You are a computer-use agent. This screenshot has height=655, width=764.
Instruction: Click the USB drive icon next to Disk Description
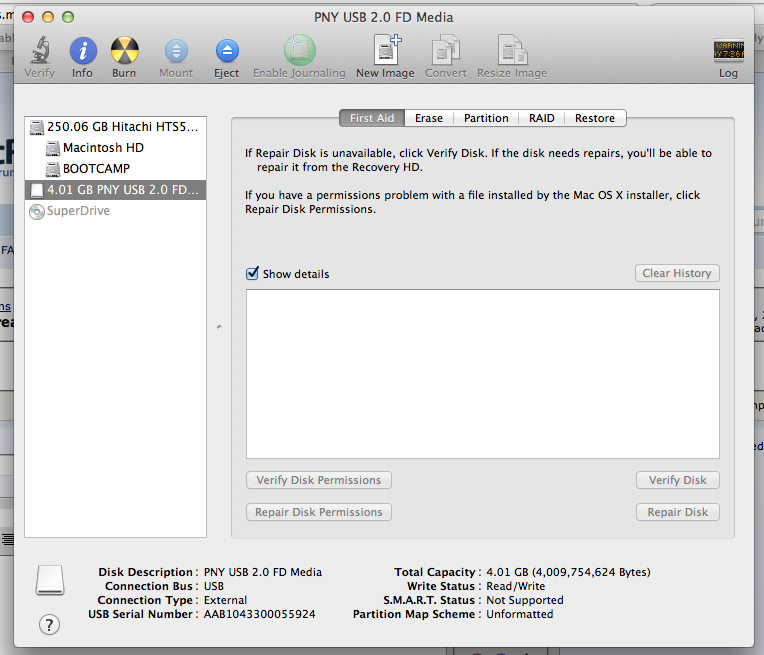coord(50,580)
